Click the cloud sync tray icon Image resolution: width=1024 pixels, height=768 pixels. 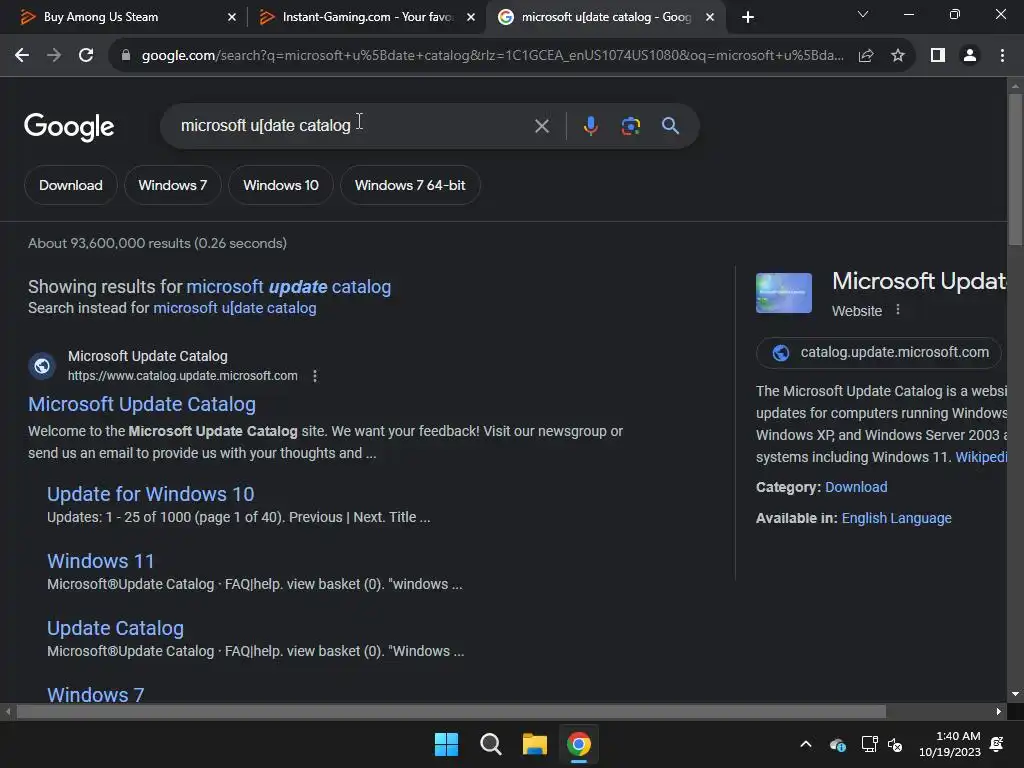click(x=838, y=744)
